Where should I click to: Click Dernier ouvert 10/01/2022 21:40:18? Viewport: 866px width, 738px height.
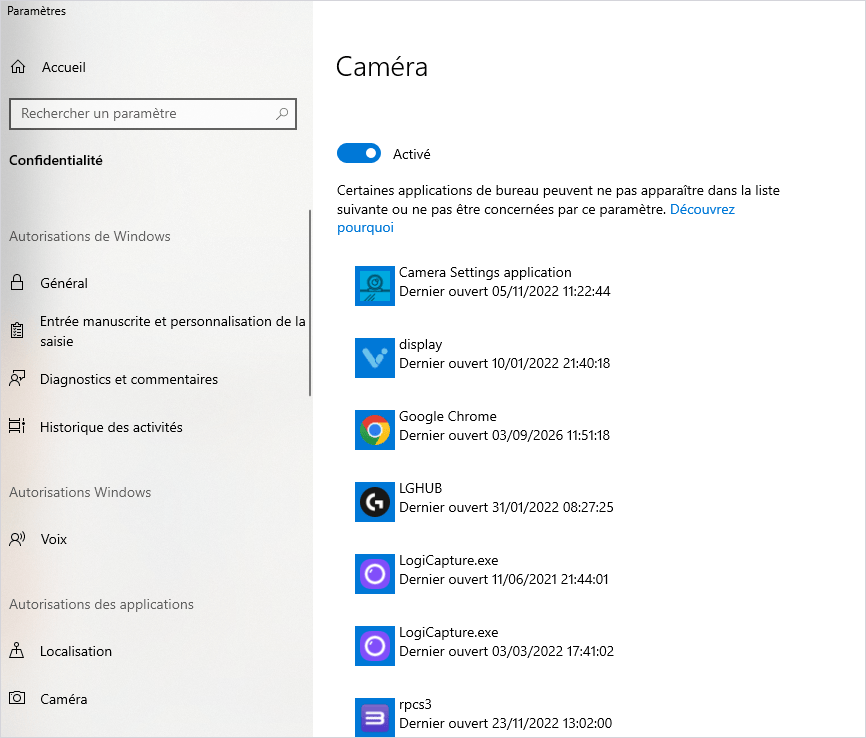pyautogui.click(x=505, y=363)
